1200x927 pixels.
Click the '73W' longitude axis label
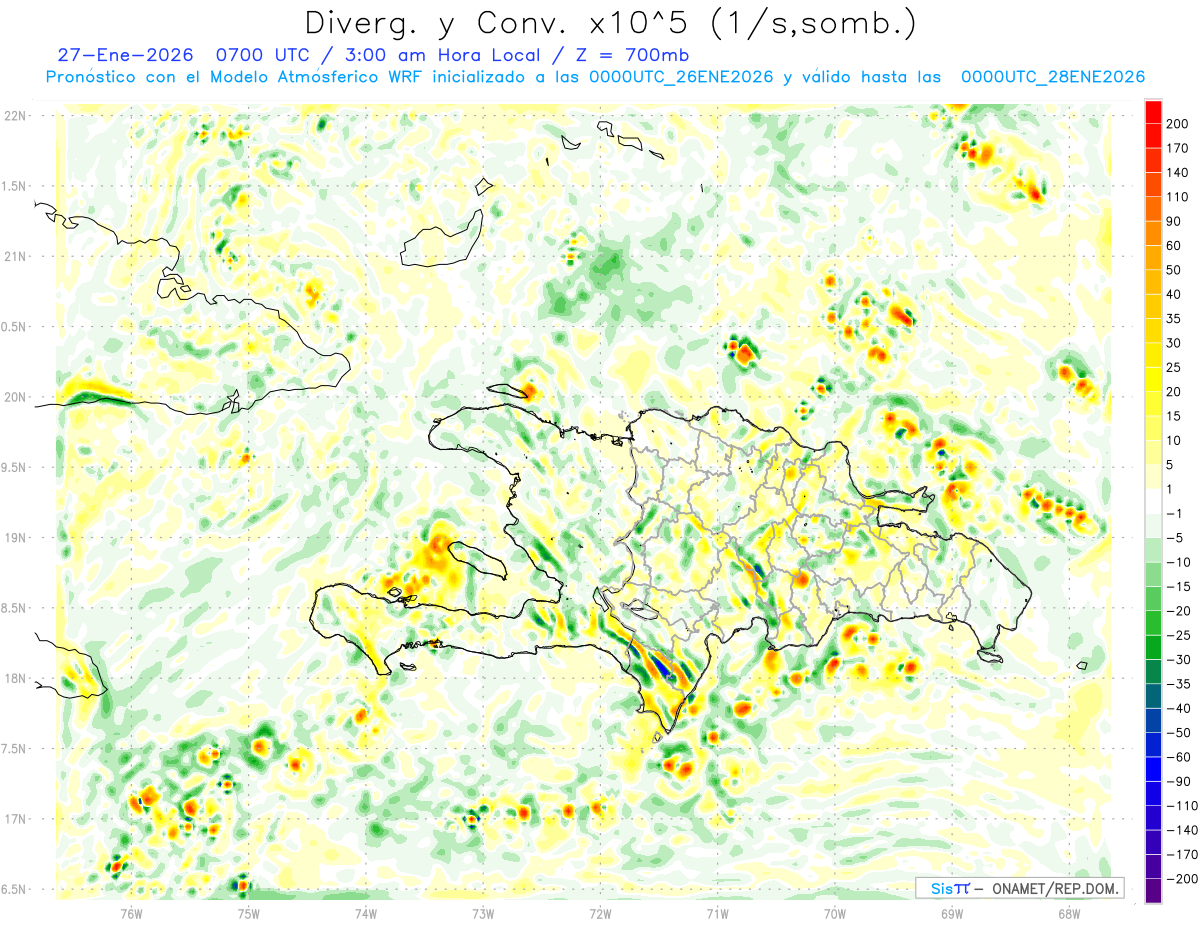click(x=483, y=913)
